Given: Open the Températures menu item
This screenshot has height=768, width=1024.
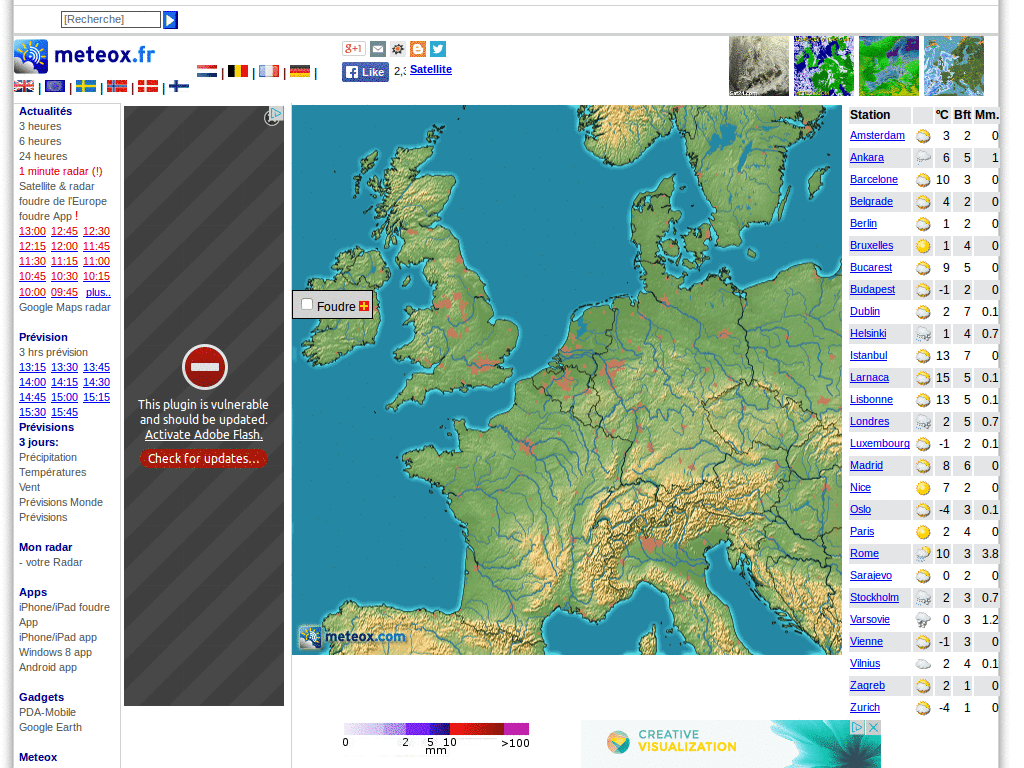Looking at the screenshot, I should click(52, 472).
